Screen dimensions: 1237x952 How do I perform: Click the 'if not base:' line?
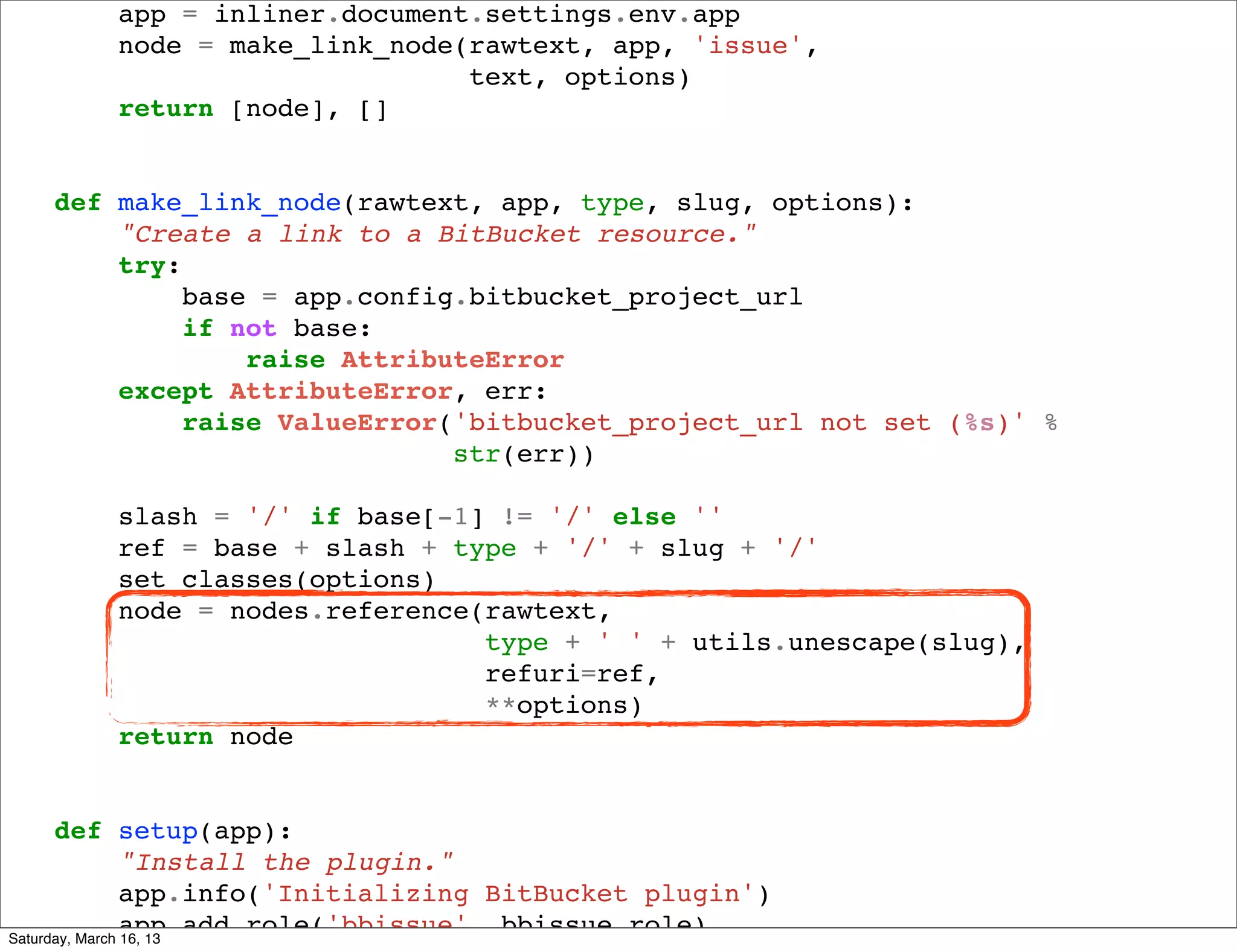click(x=277, y=329)
